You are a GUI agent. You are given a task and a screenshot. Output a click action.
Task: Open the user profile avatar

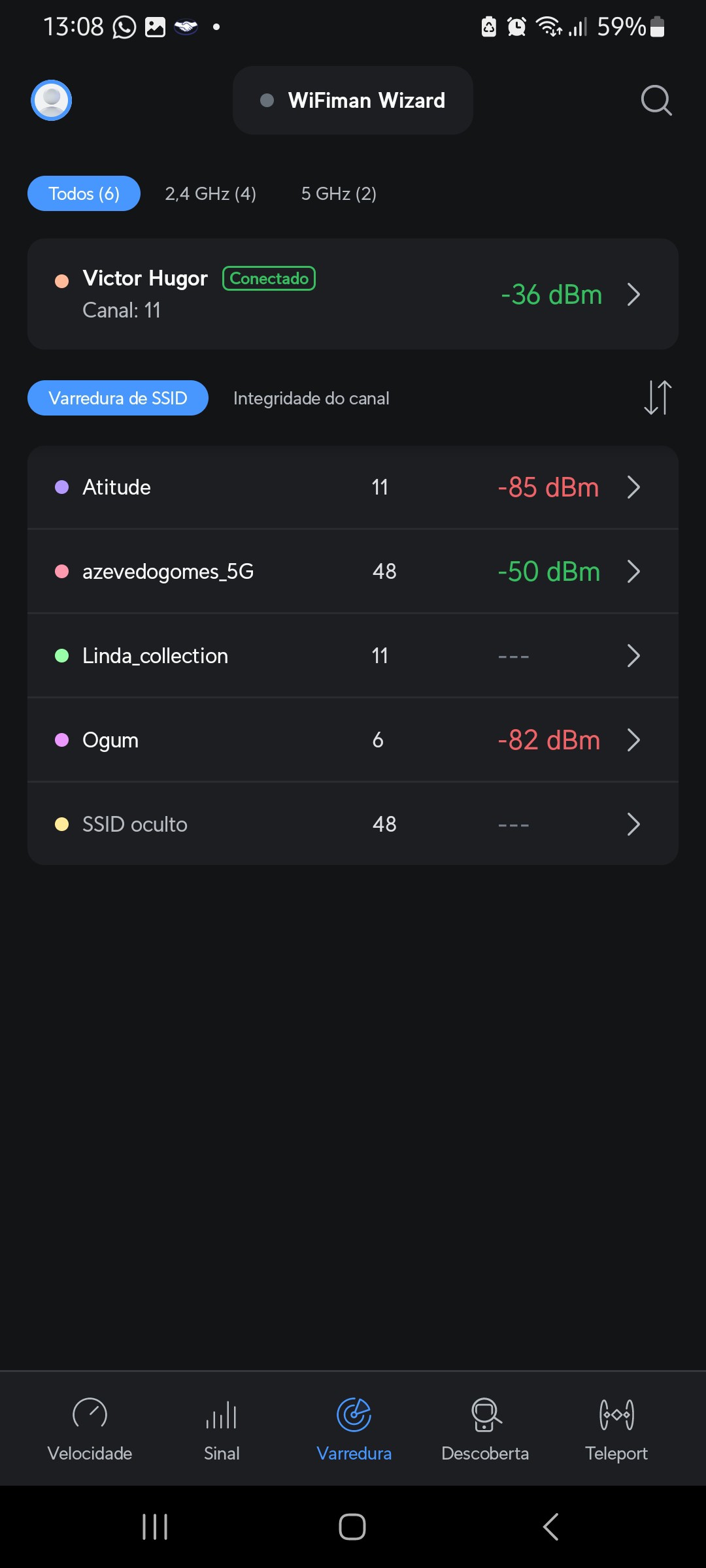coord(51,101)
